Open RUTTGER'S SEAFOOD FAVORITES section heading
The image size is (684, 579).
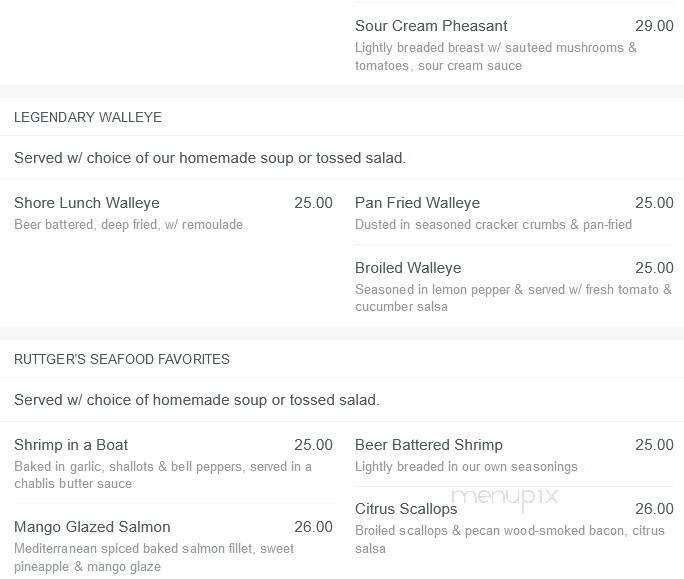(122, 359)
